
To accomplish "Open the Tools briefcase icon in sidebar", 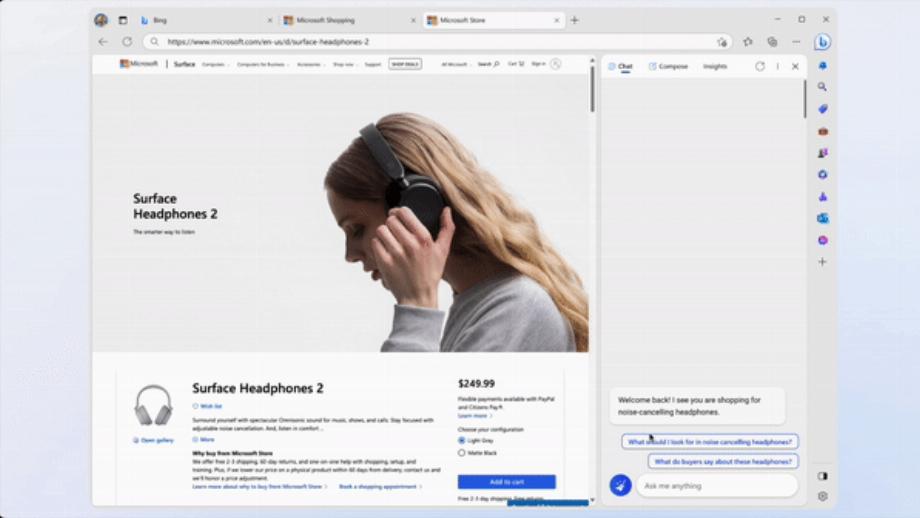I will (823, 131).
